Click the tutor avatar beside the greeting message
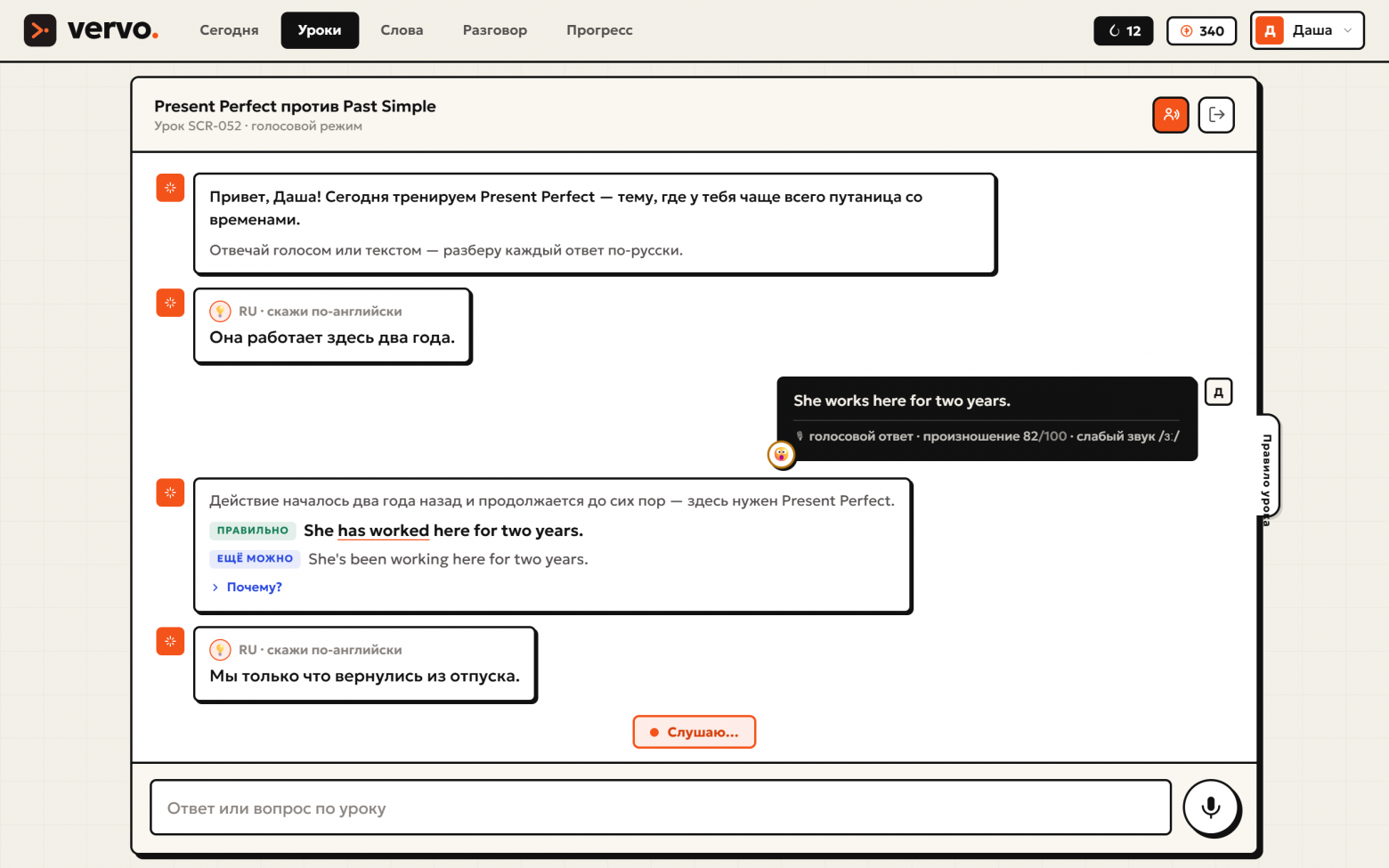Image resolution: width=1389 pixels, height=868 pixels. 170,188
